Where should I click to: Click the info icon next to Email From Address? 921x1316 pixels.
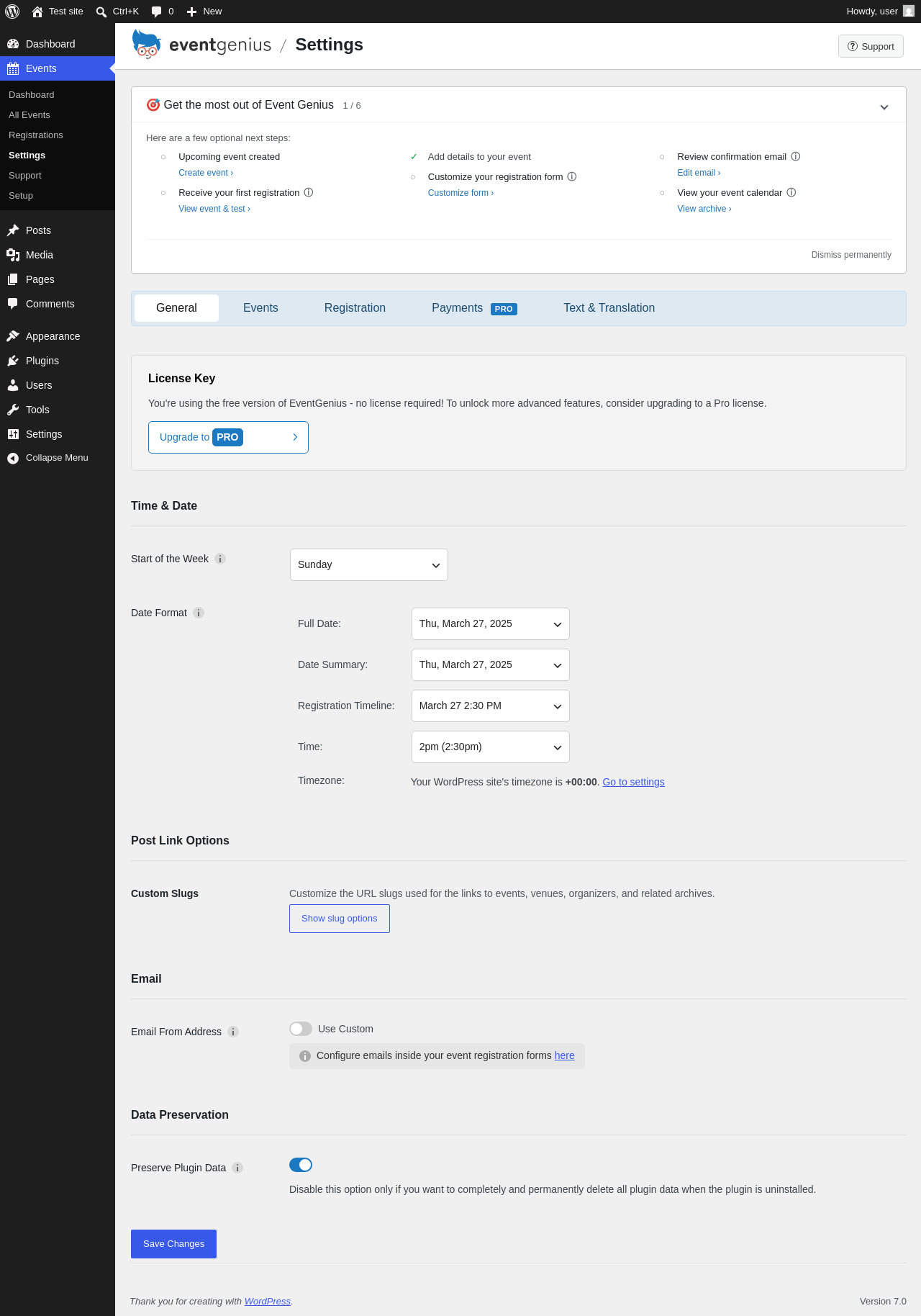click(233, 1032)
